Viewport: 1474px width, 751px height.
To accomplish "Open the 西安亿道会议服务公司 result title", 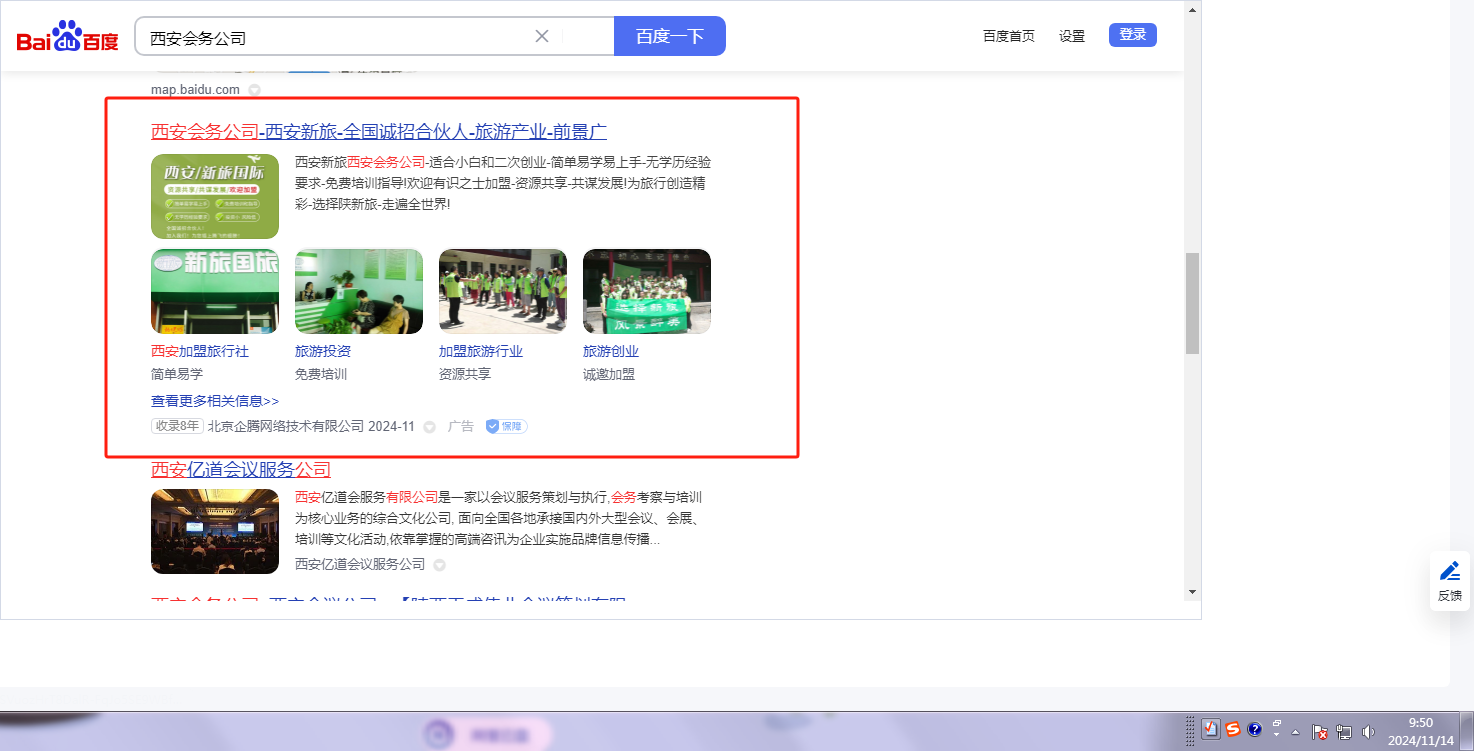I will 241,469.
